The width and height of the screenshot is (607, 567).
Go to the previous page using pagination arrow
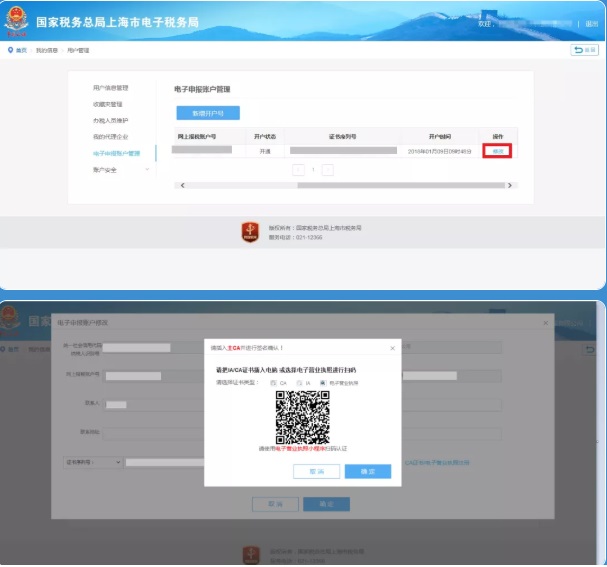pyautogui.click(x=299, y=170)
